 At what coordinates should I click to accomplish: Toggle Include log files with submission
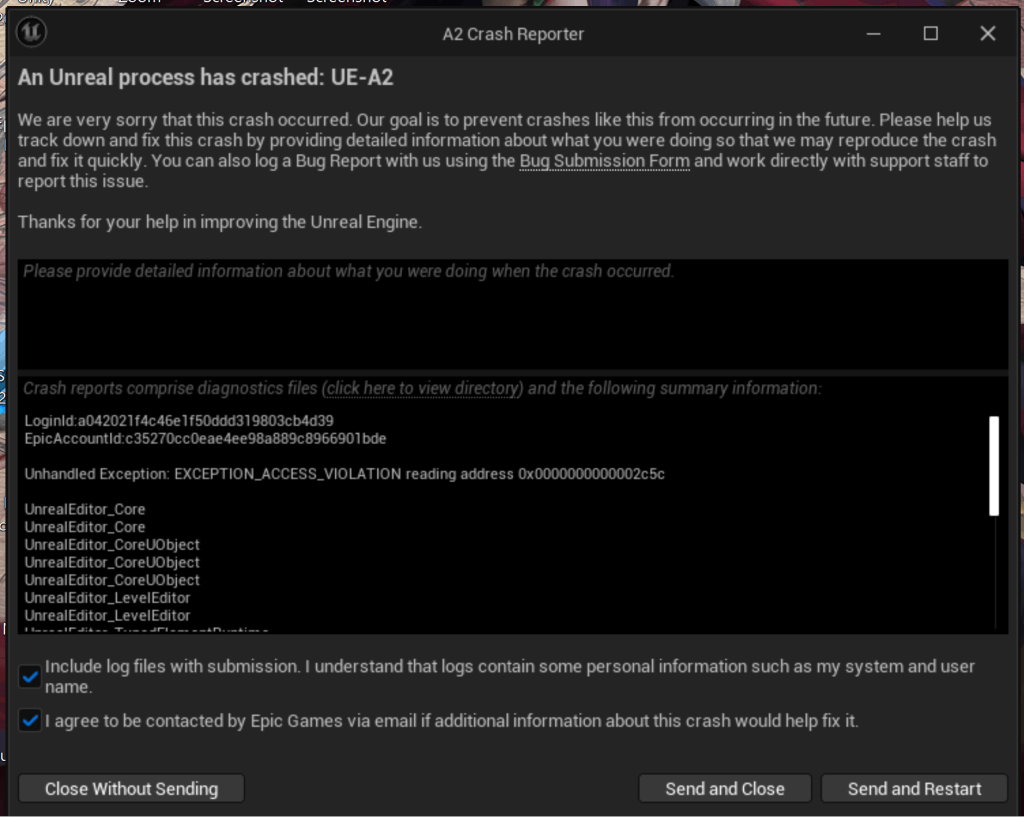pyautogui.click(x=31, y=677)
